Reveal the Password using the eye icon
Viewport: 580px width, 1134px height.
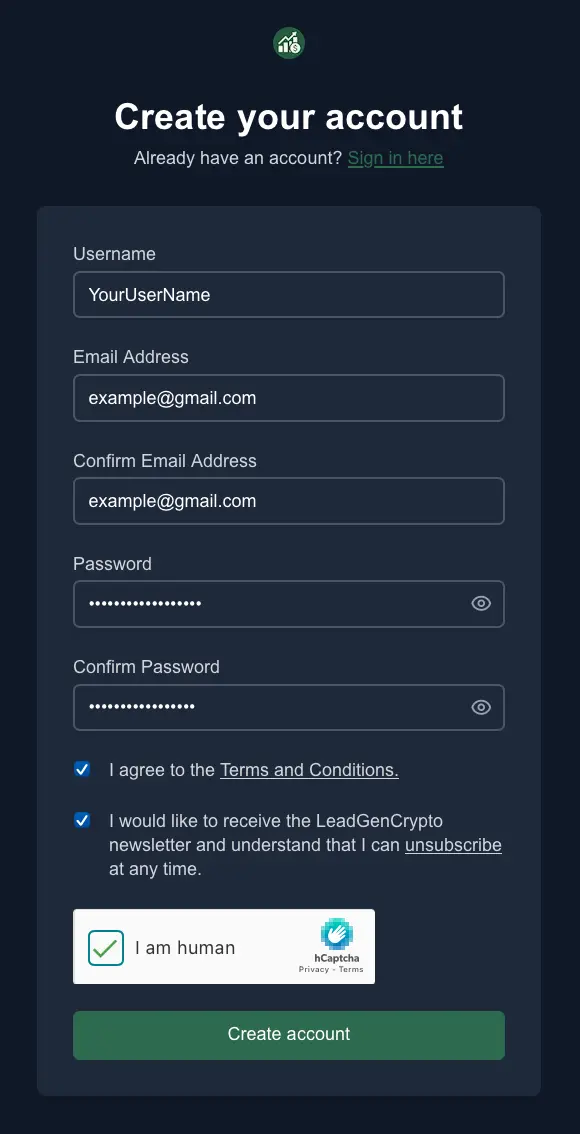[481, 603]
